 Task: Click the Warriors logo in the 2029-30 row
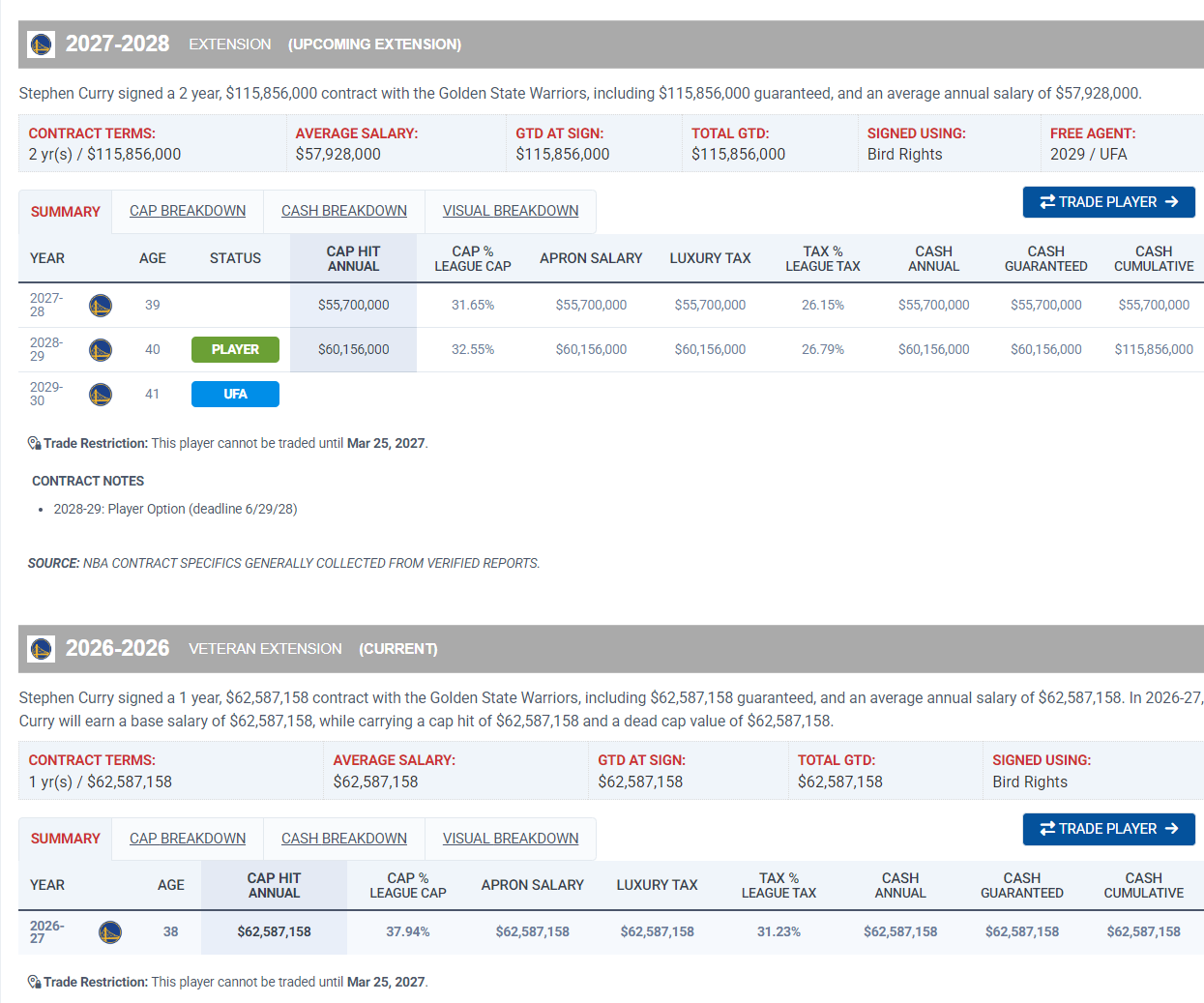(x=101, y=395)
